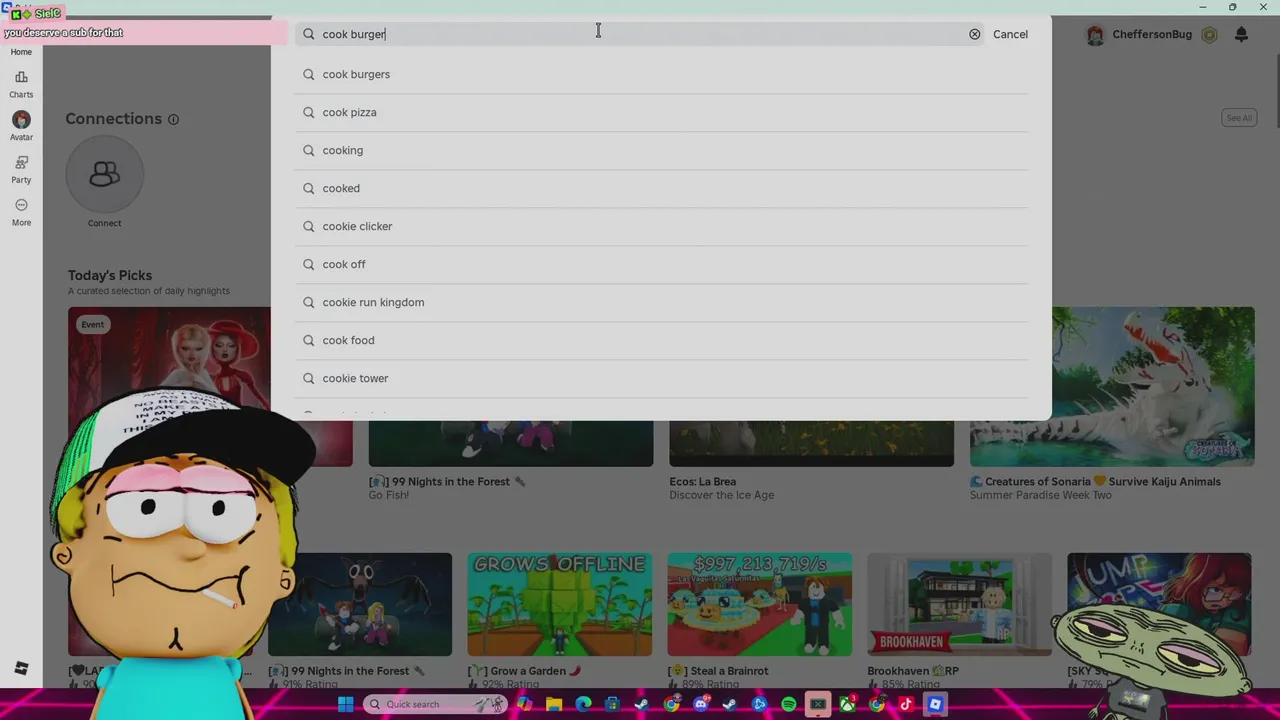Open the Grow a Garden game thumbnail
The width and height of the screenshot is (1280, 720).
560,604
